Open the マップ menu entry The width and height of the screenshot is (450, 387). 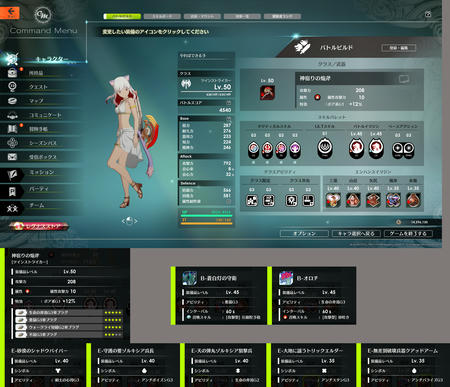click(x=36, y=101)
